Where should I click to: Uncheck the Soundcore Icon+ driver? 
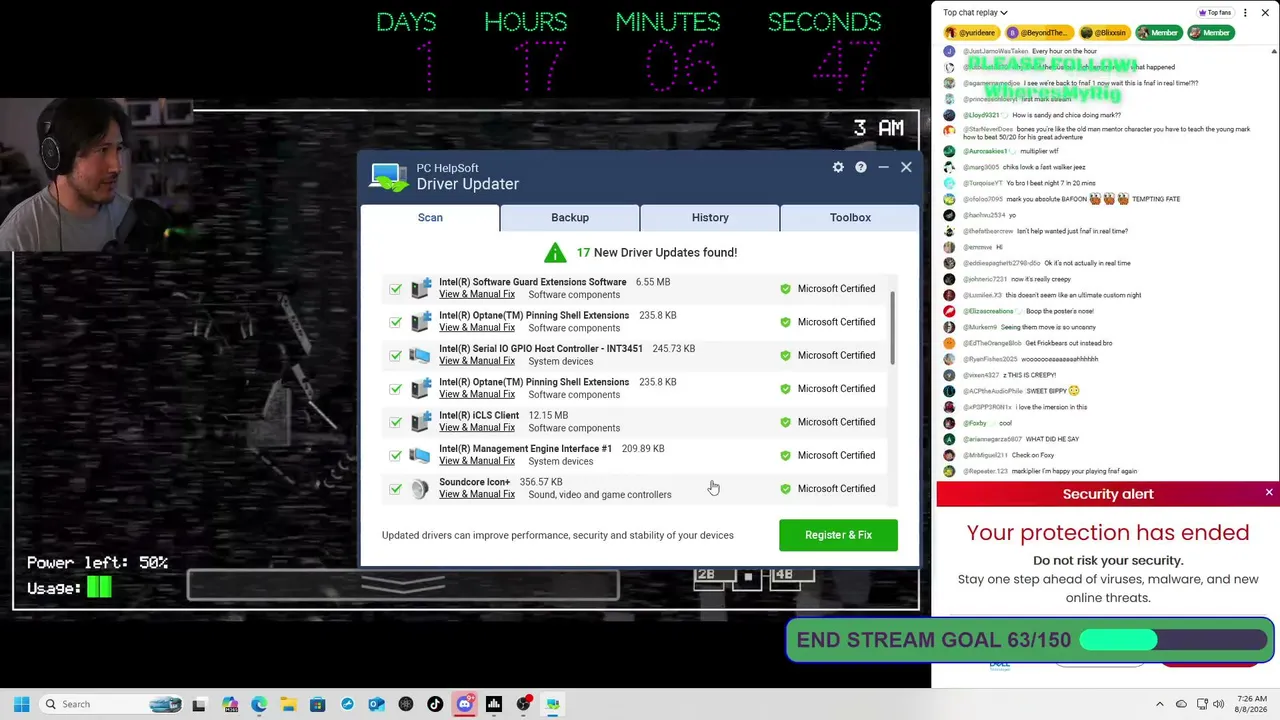(396, 489)
